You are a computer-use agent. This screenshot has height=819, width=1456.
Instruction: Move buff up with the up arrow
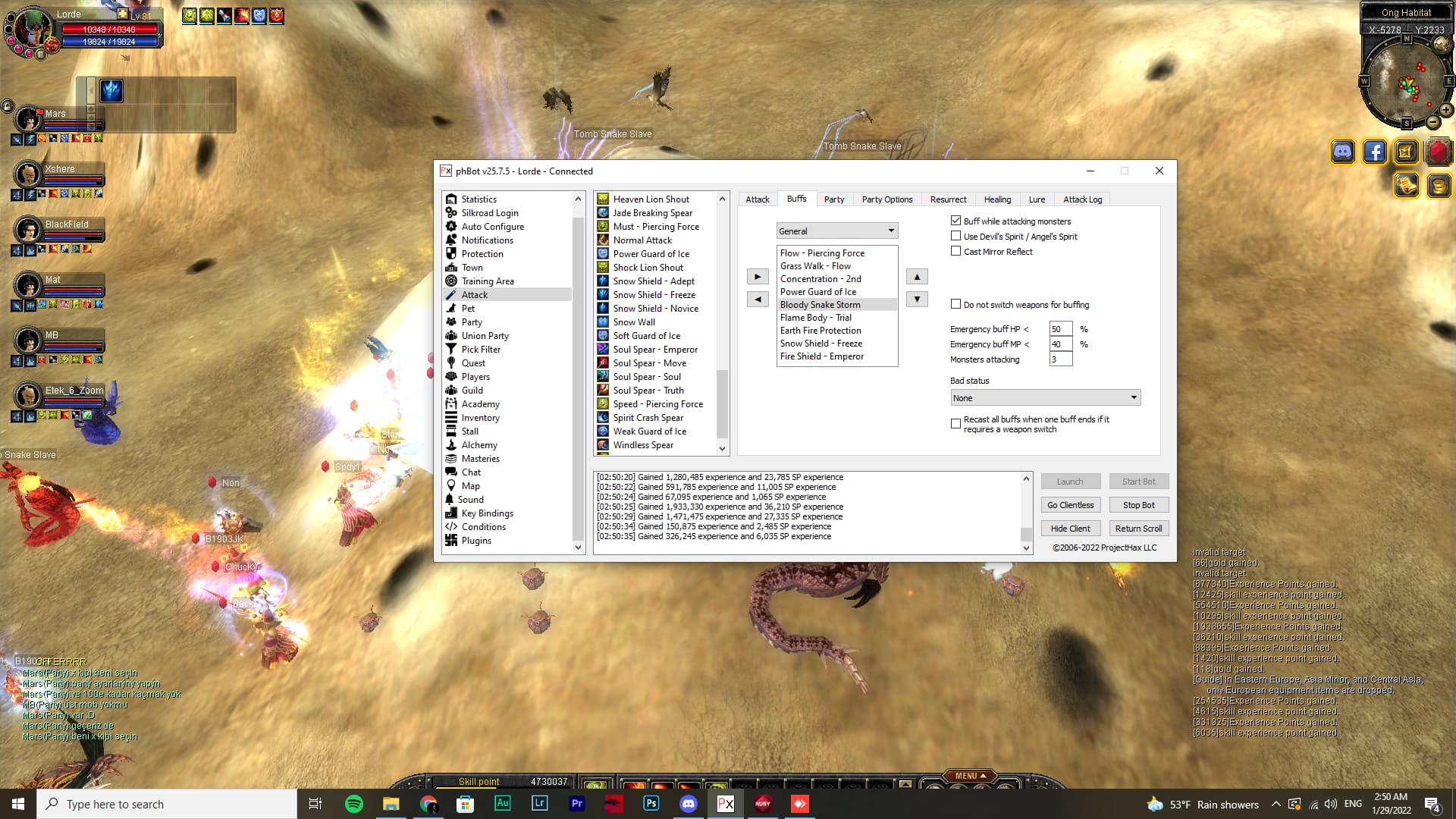tap(917, 277)
